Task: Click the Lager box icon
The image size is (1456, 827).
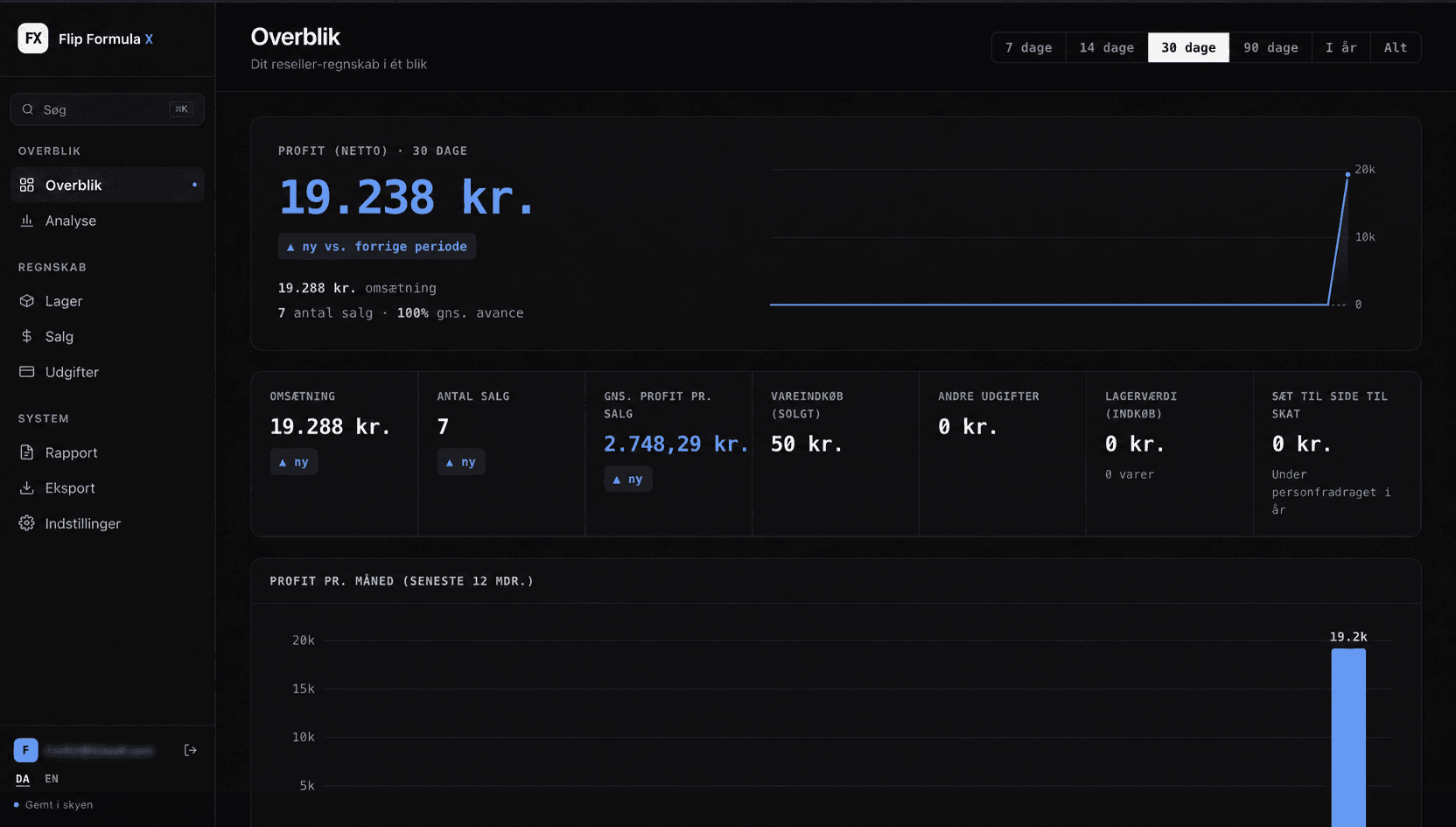Action: point(27,301)
